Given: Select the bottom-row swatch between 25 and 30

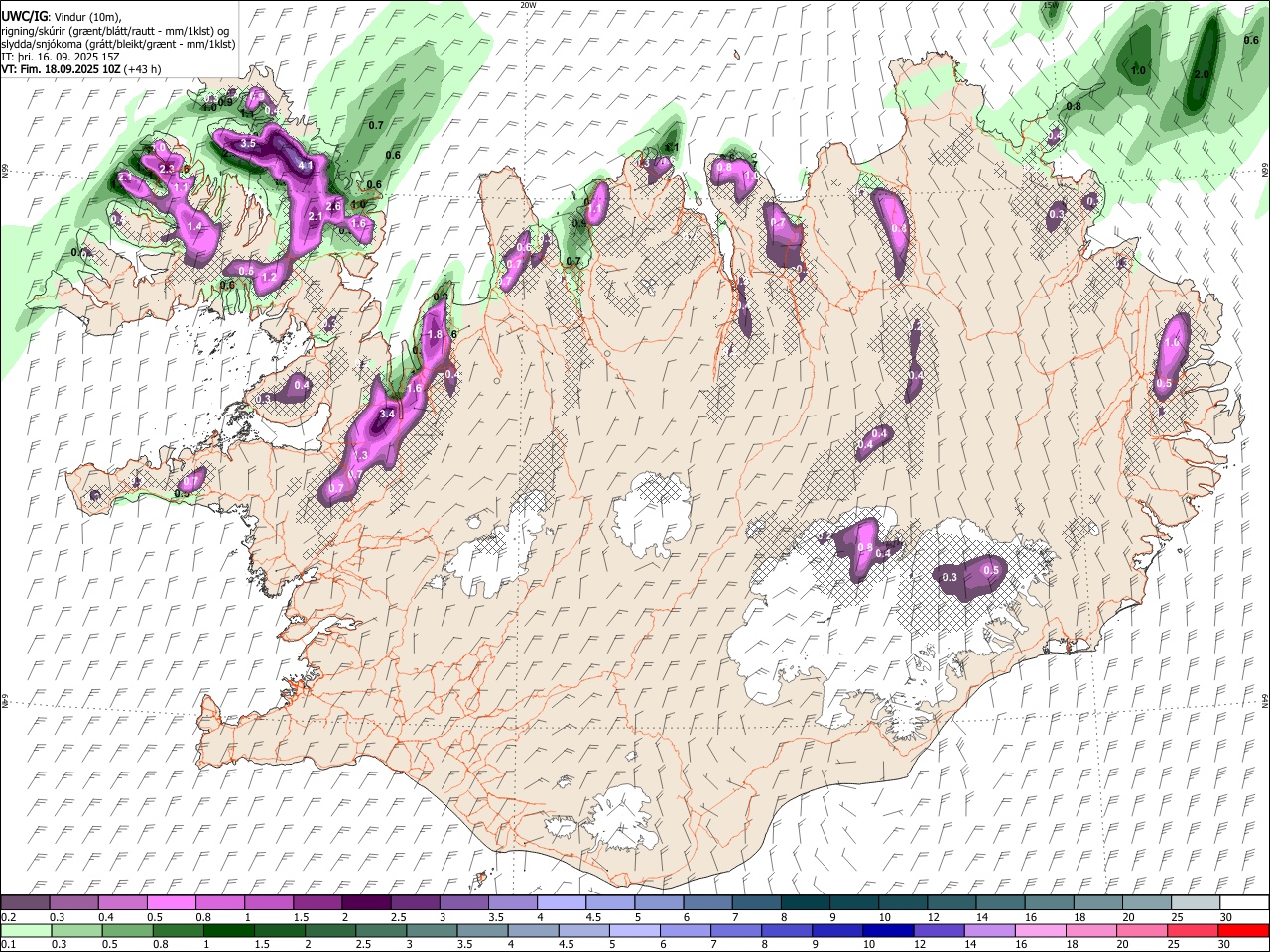Looking at the screenshot, I should 1194,930.
